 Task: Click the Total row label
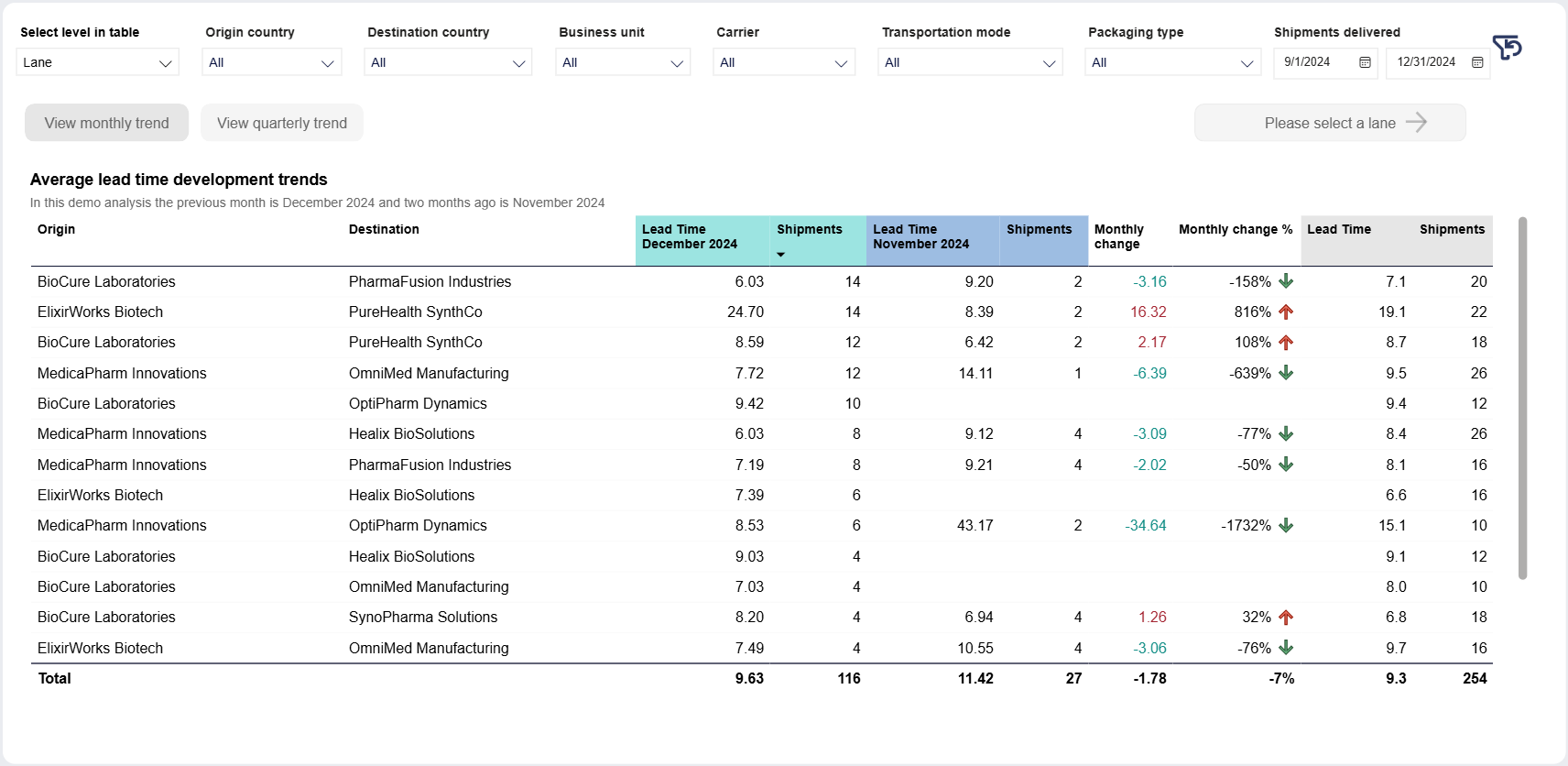[54, 678]
